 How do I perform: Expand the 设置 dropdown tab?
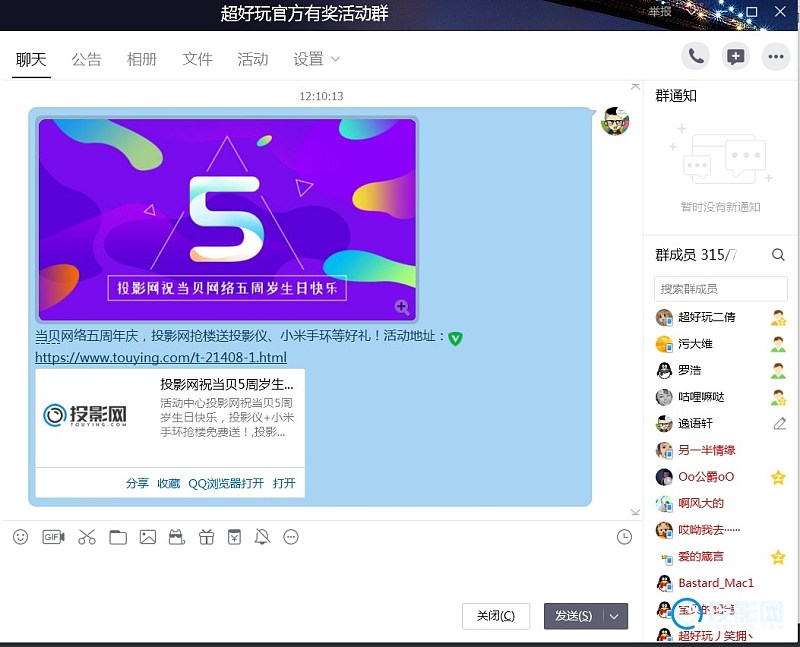click(x=316, y=59)
